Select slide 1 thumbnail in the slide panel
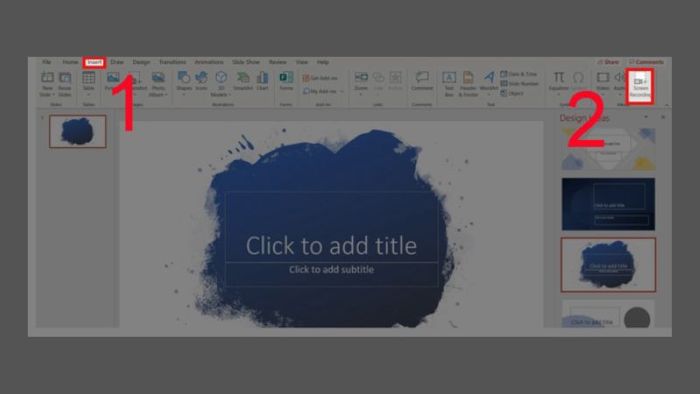Viewport: 700px width, 394px height. (78, 131)
